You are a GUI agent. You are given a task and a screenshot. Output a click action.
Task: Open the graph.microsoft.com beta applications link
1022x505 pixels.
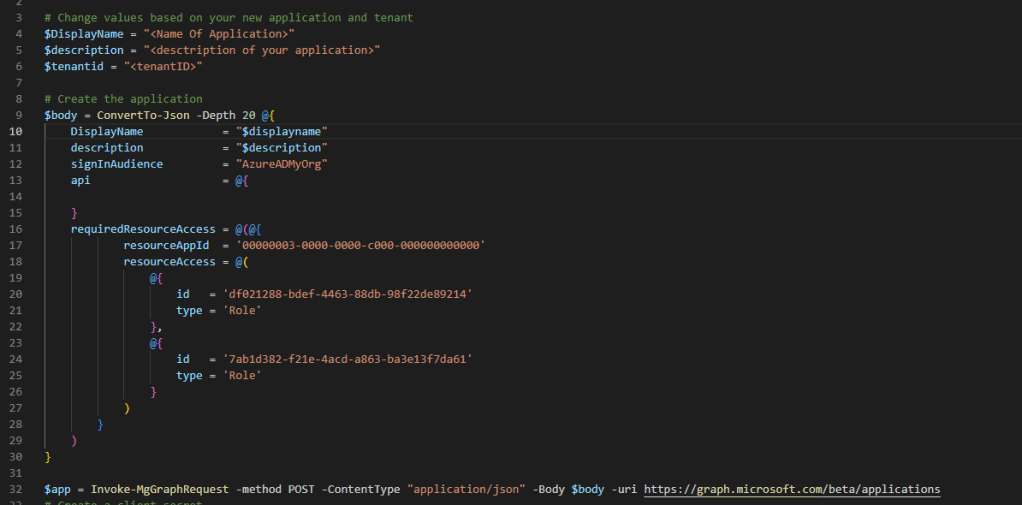click(x=791, y=489)
